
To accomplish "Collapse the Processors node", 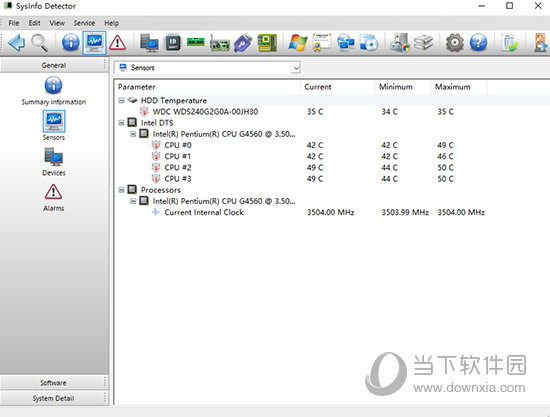I will tap(121, 190).
